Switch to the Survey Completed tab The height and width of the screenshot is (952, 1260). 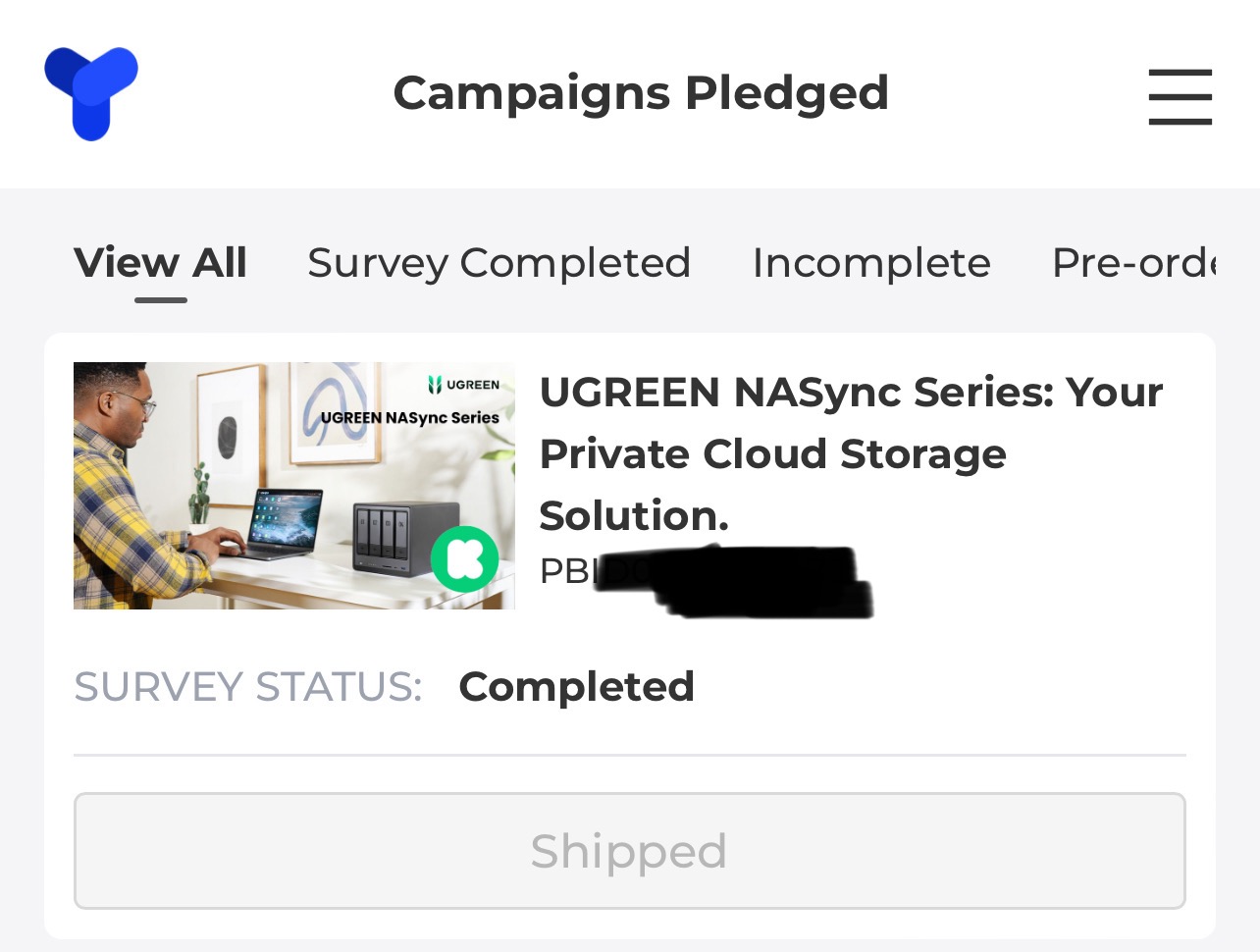pos(499,263)
